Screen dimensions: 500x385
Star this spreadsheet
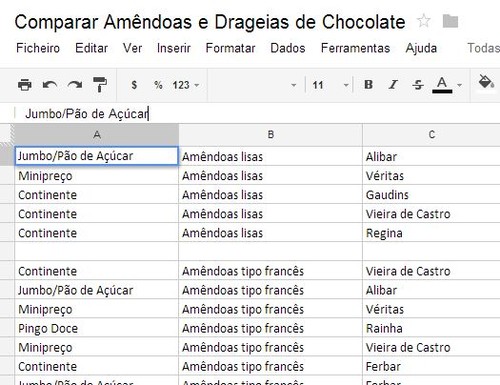(x=424, y=21)
